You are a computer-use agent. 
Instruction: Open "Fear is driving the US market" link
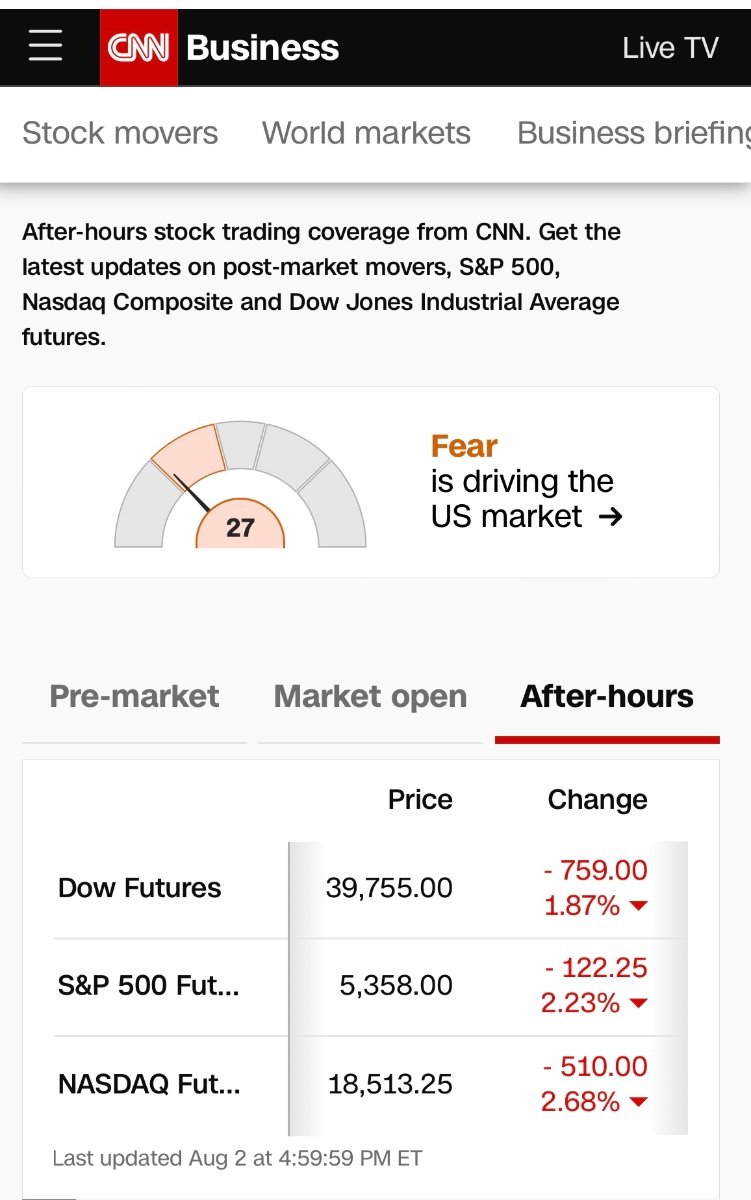pos(521,482)
